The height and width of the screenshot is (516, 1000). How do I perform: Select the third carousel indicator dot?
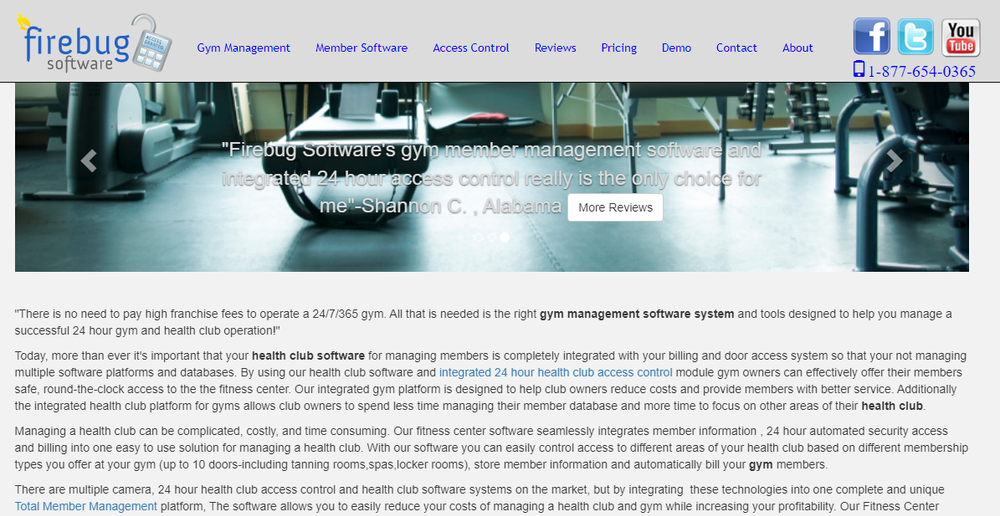(x=504, y=237)
